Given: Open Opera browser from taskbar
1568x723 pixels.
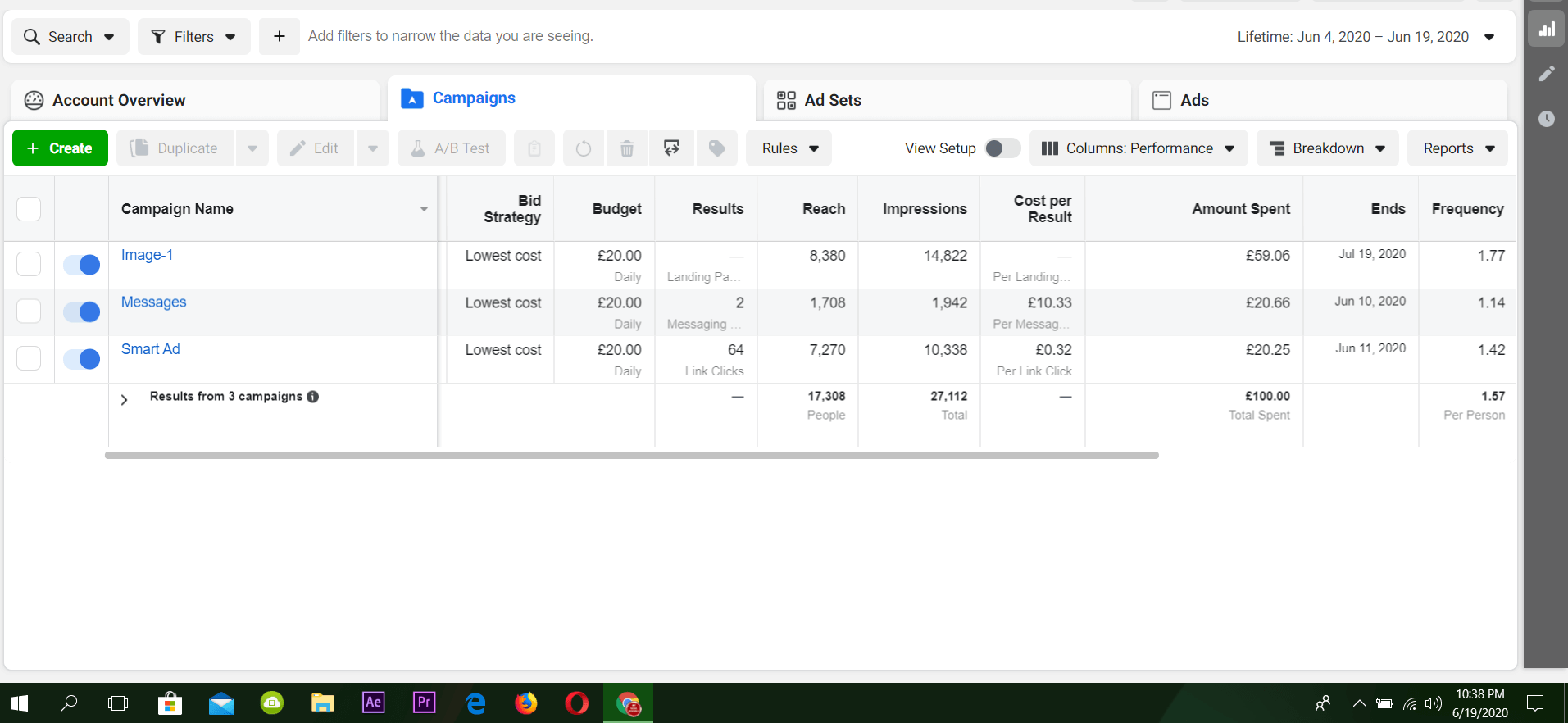Looking at the screenshot, I should coord(577,703).
